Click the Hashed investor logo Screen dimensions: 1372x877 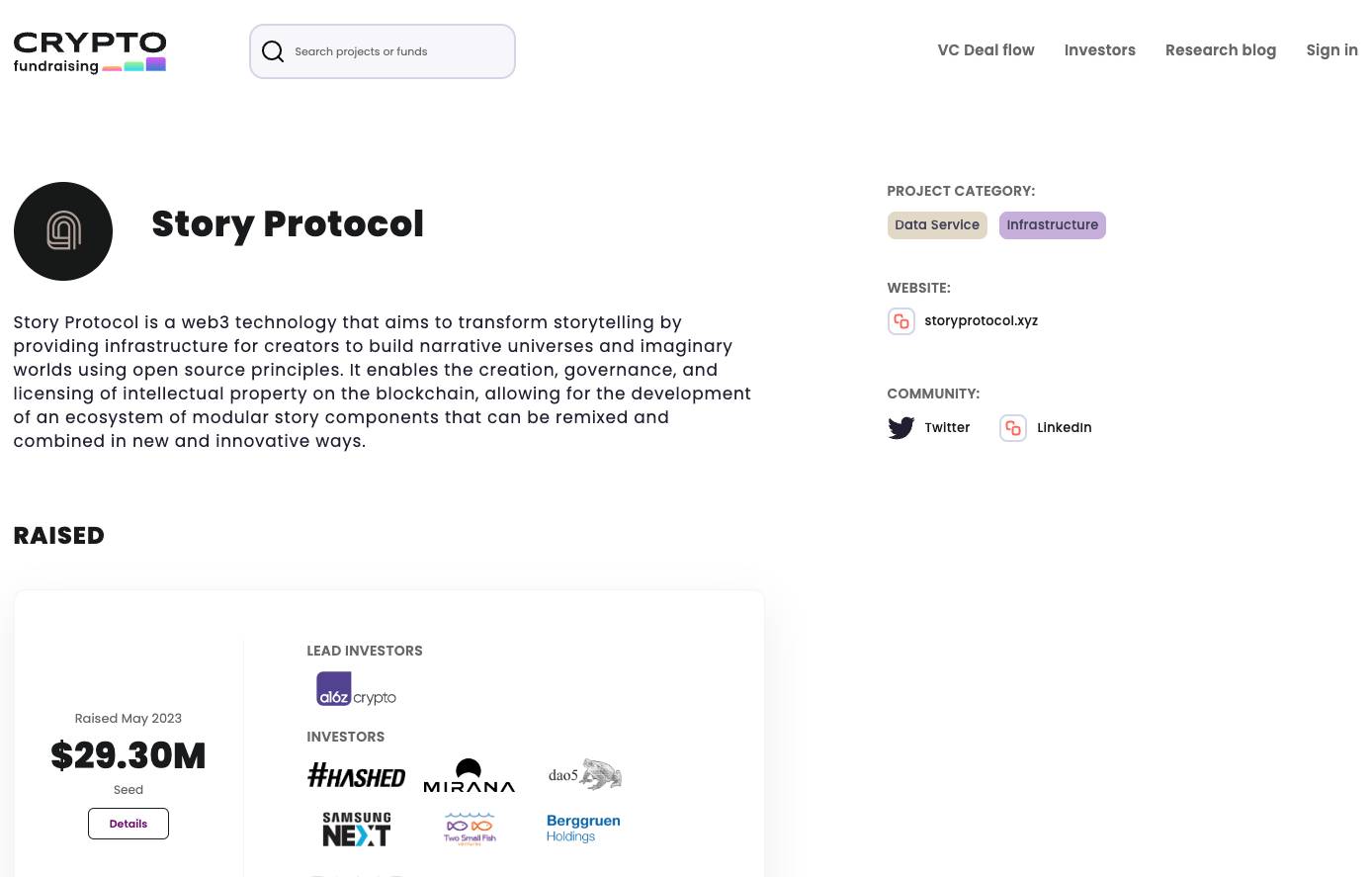[356, 775]
